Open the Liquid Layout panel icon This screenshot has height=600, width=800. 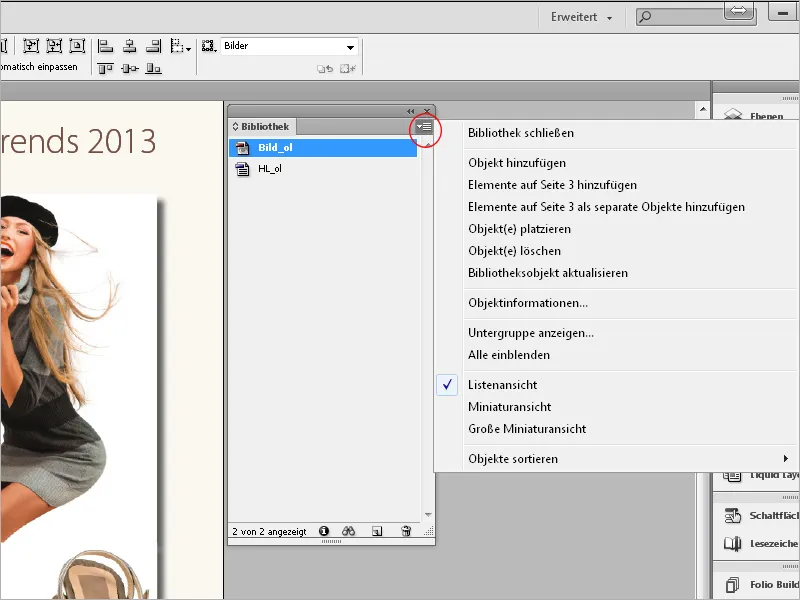pos(732,476)
